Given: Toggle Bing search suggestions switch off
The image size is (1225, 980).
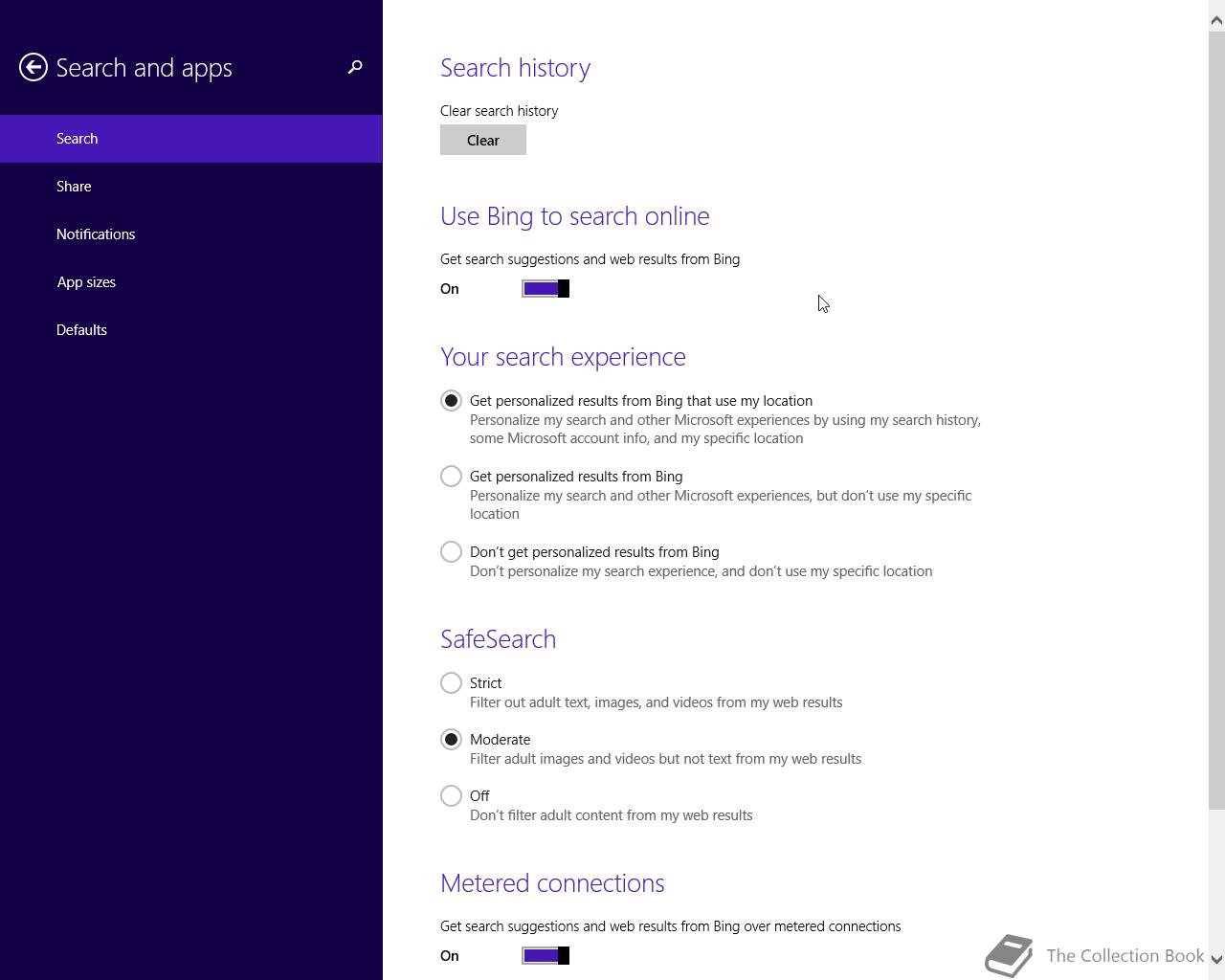Looking at the screenshot, I should click(546, 289).
